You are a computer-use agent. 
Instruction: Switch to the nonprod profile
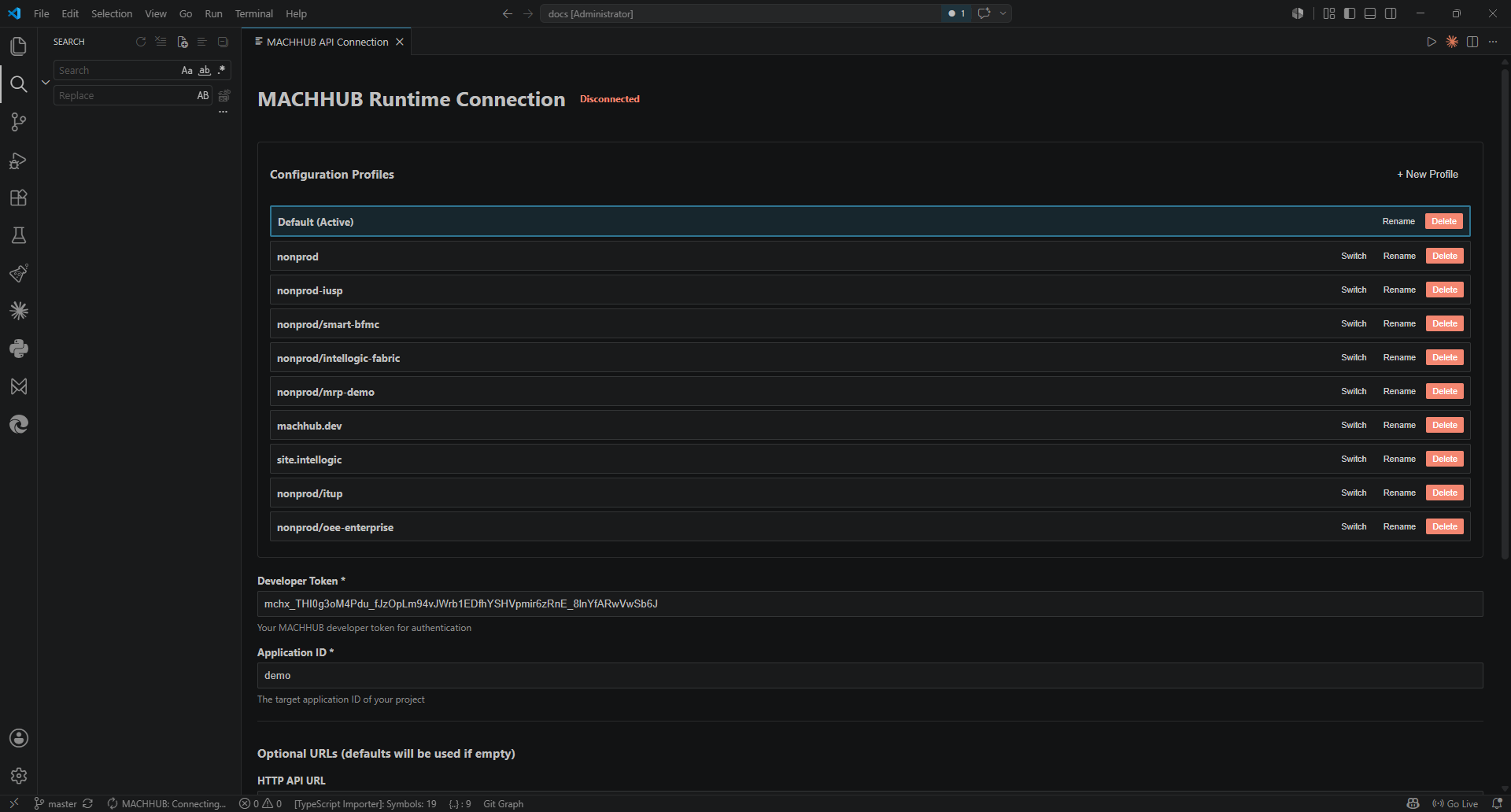pos(1354,256)
